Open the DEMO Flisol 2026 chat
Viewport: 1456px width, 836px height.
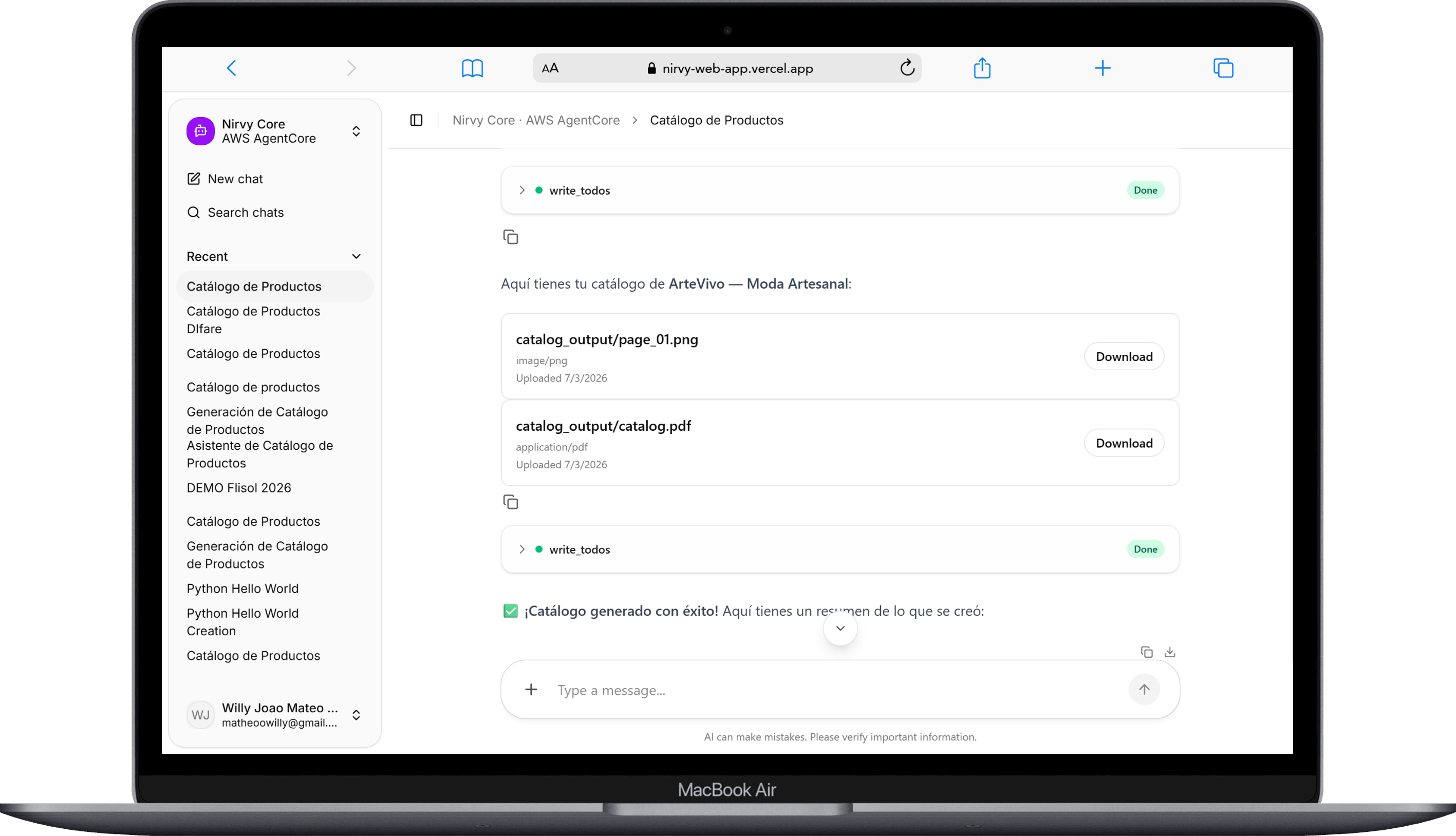(239, 487)
